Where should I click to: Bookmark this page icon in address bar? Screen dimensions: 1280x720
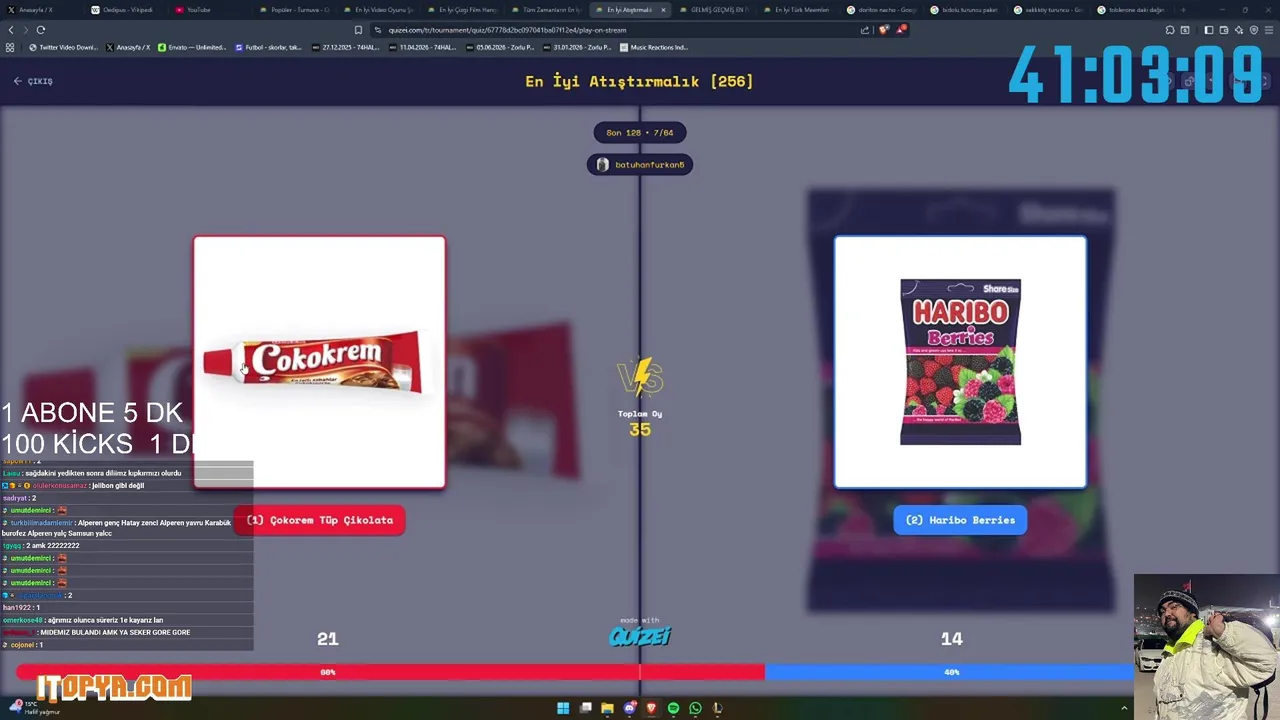click(x=359, y=30)
